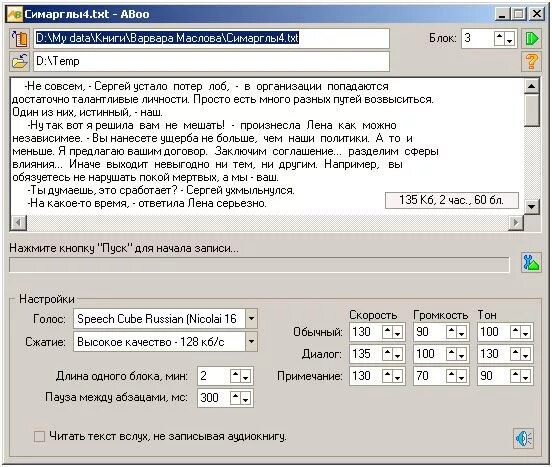The image size is (552, 467).
Task: Click the recording progress bar
Action: point(259,265)
